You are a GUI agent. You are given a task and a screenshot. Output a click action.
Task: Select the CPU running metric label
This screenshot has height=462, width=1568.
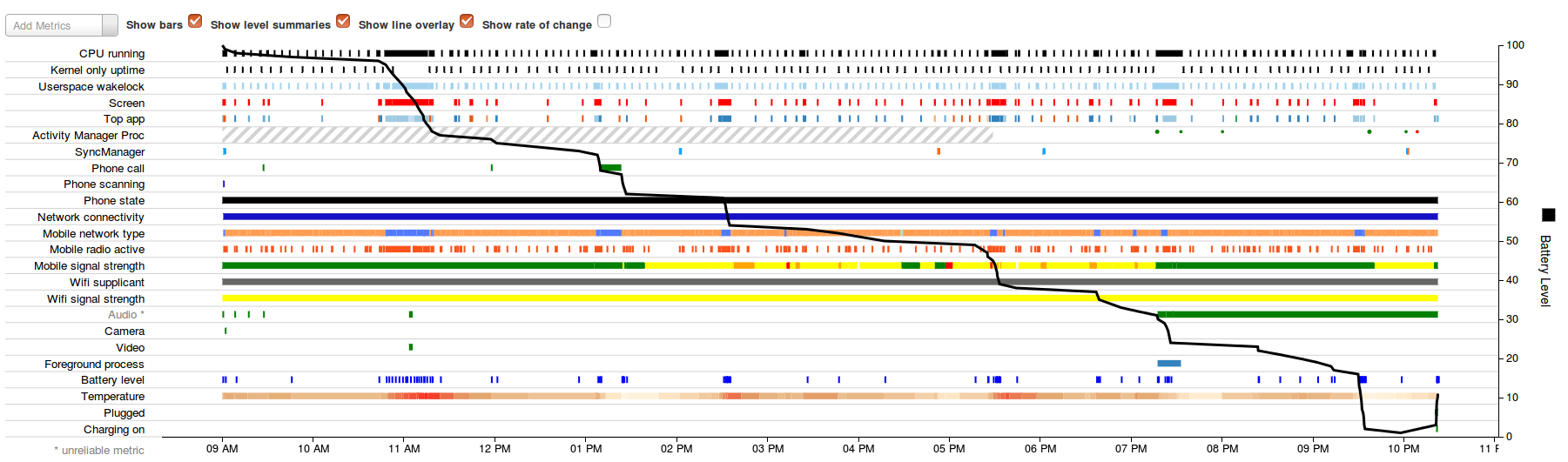pyautogui.click(x=111, y=54)
